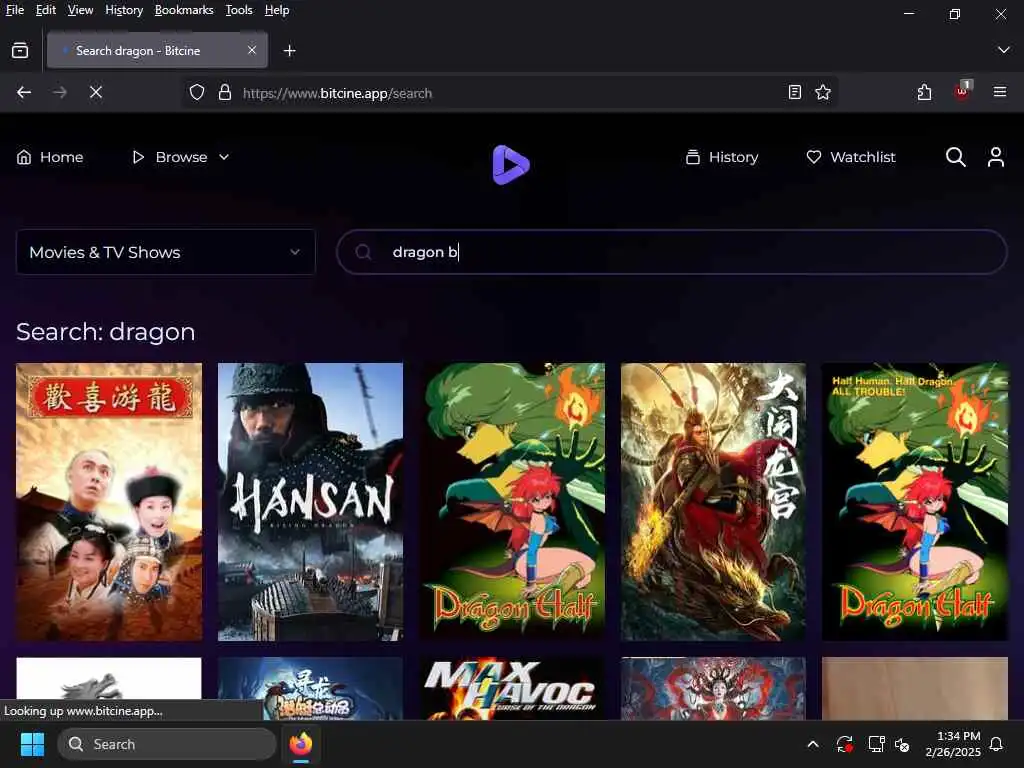
Task: Open the red-and-blue woman artwork poster
Action: click(713, 688)
